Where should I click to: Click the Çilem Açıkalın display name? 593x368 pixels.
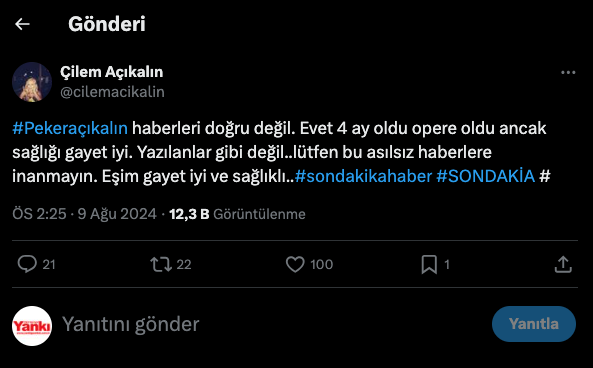pos(112,72)
